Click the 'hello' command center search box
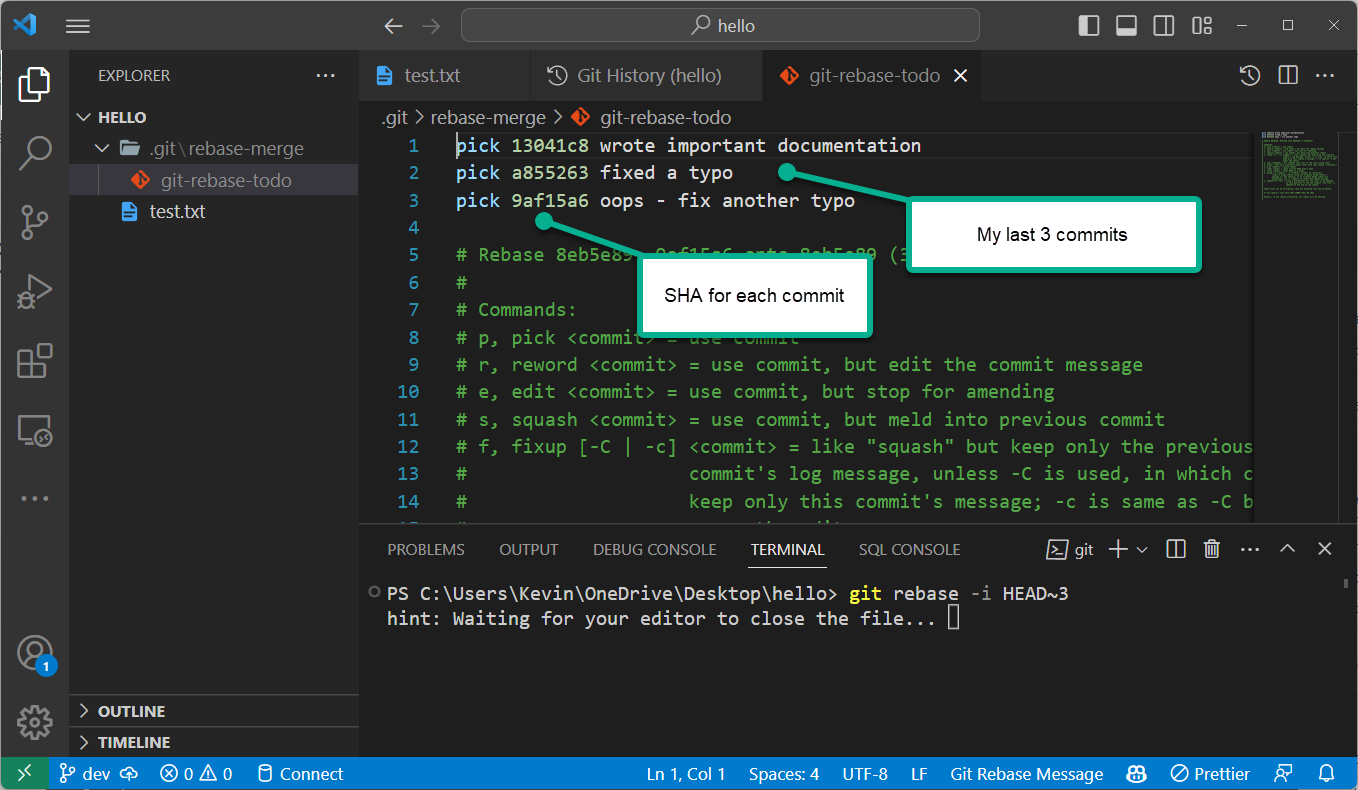Viewport: 1358px width, 790px height. [x=720, y=26]
